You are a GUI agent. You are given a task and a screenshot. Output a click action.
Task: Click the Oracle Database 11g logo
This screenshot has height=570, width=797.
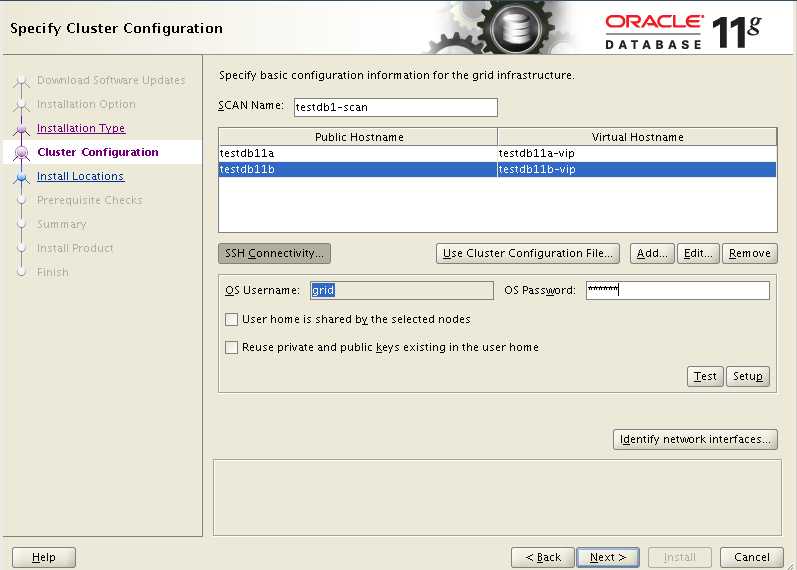683,32
